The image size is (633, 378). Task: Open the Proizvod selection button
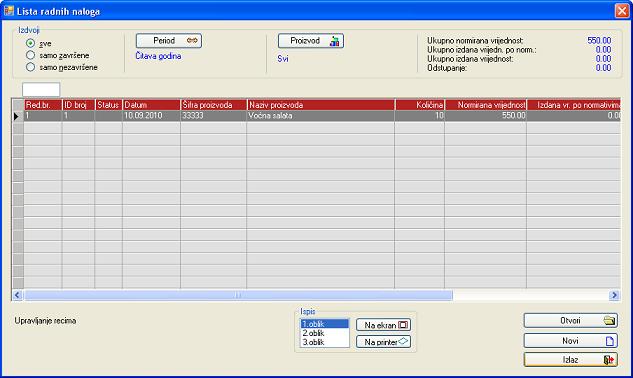pyautogui.click(x=311, y=41)
